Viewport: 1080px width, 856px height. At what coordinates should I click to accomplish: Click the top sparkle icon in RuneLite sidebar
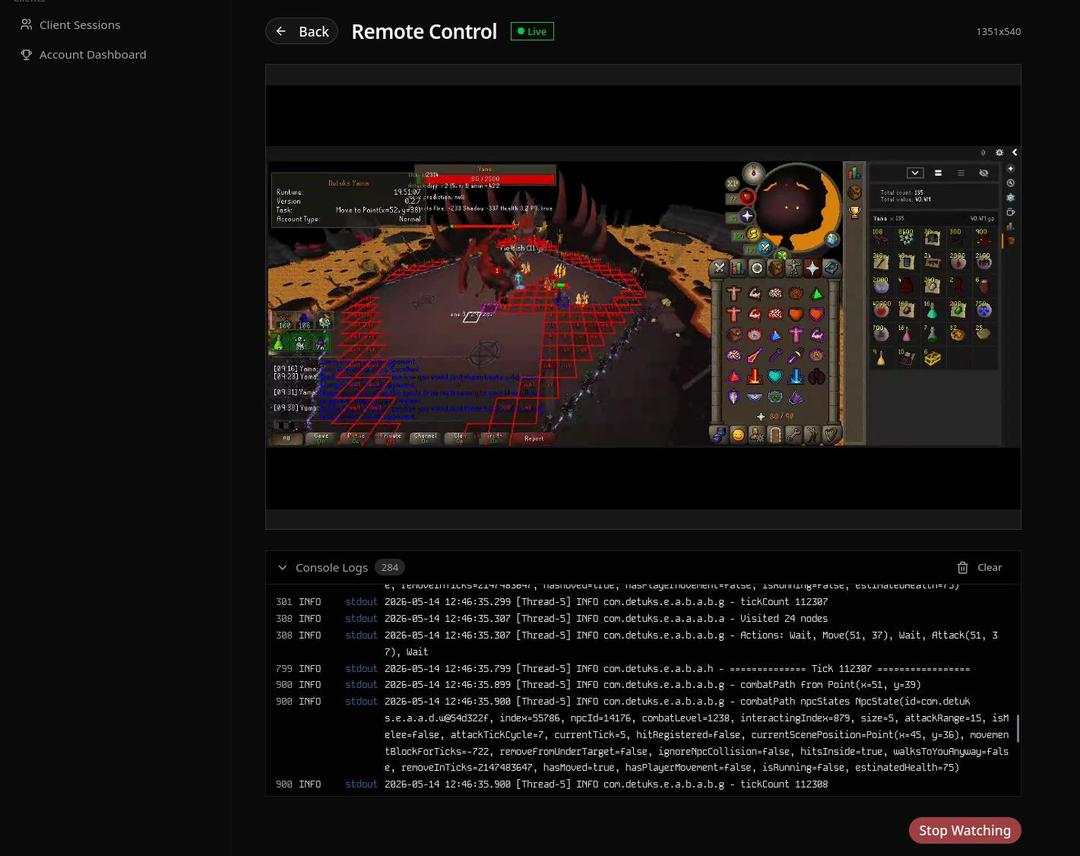pos(1011,169)
